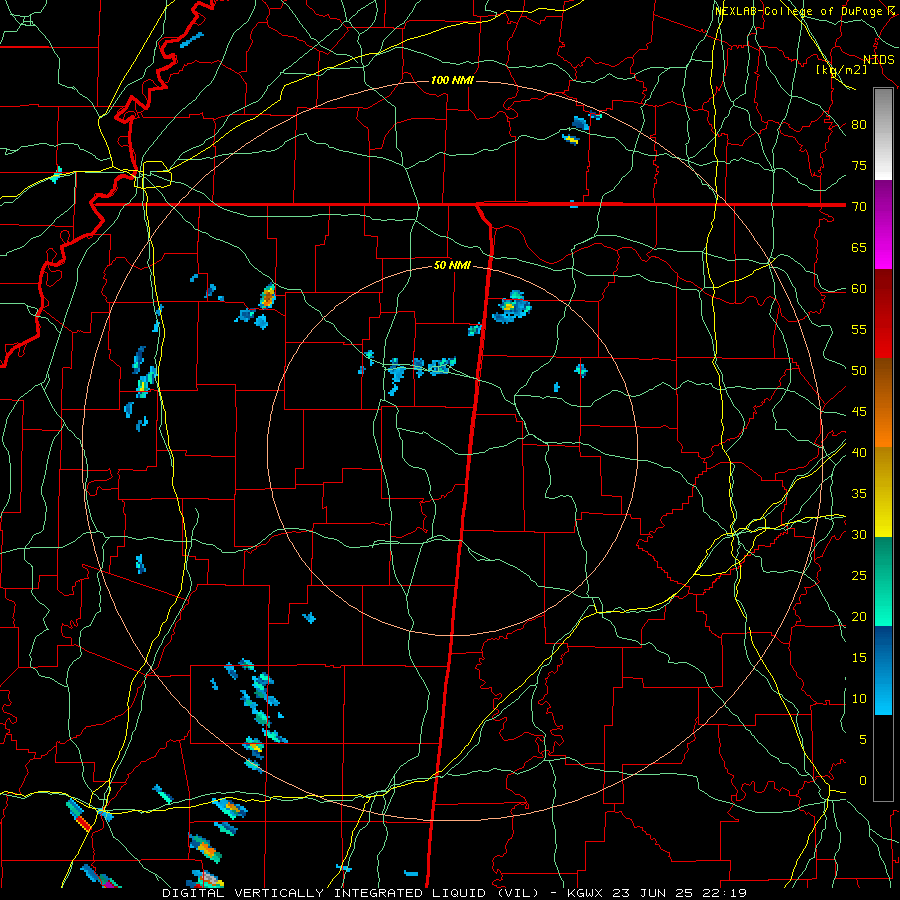
Task: Select the 20 value on the VIL scale
Action: [859, 616]
